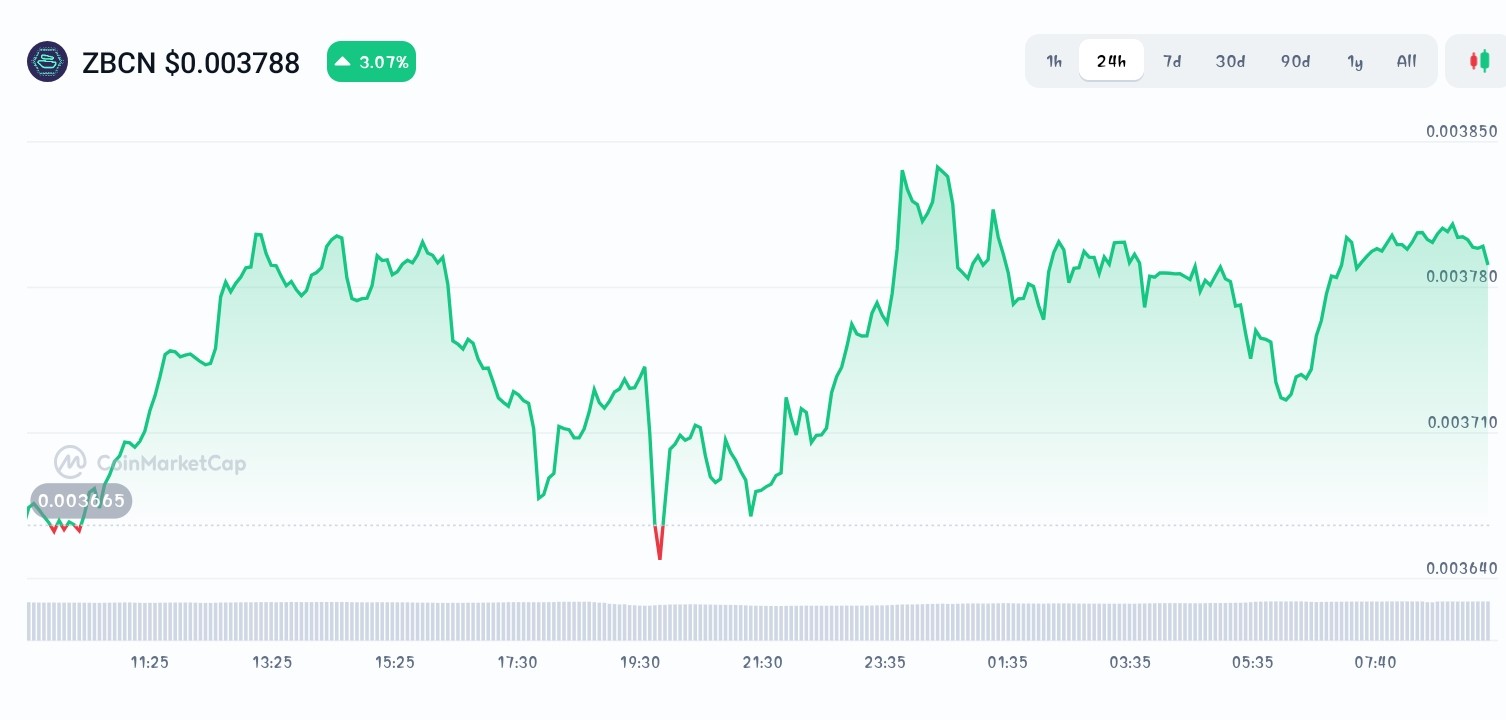Click the 01:35 time axis label
1506x720 pixels.
point(1008,662)
